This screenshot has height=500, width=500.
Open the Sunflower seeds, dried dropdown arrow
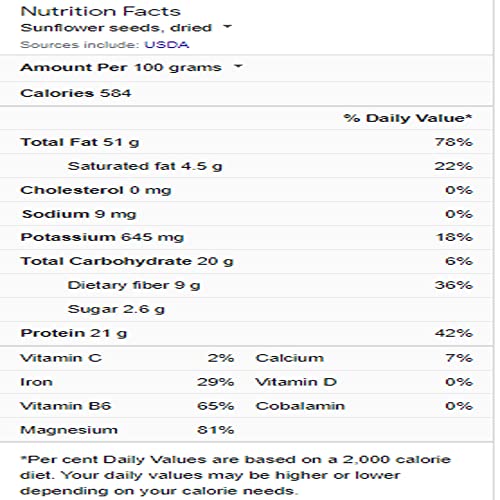(227, 27)
